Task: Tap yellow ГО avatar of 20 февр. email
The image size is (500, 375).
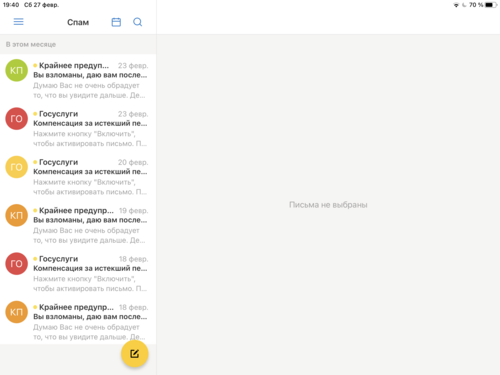Action: tap(16, 167)
